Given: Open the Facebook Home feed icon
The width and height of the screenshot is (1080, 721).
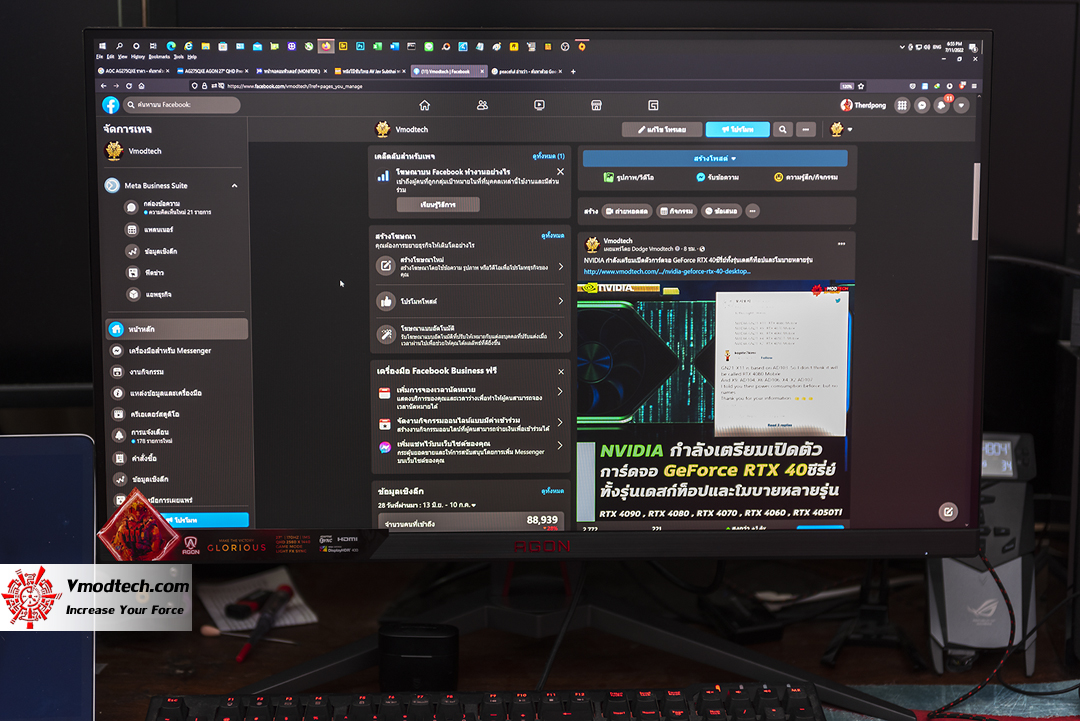Looking at the screenshot, I should [424, 105].
